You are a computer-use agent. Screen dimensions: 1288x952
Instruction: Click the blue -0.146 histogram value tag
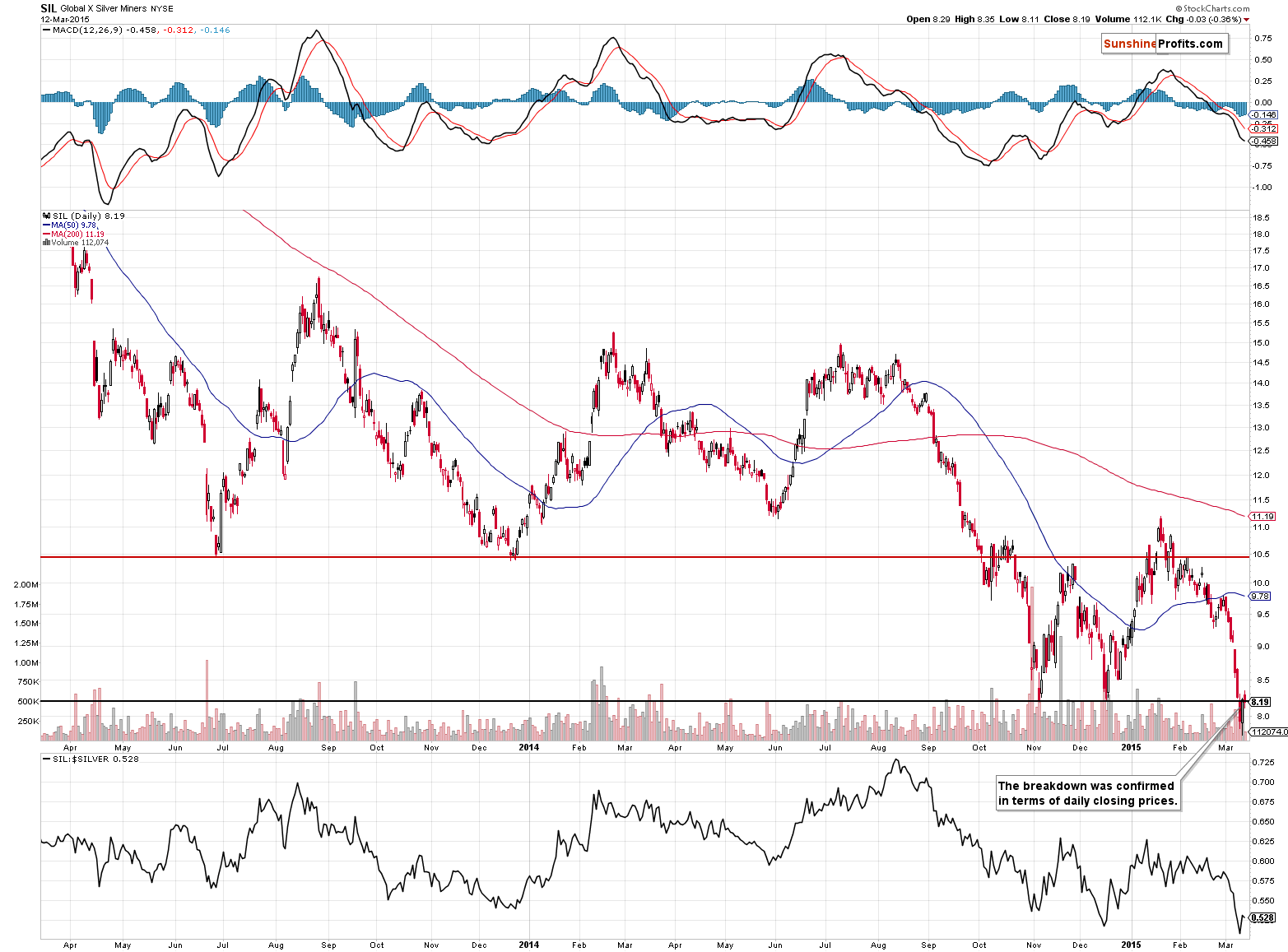pyautogui.click(x=1263, y=115)
